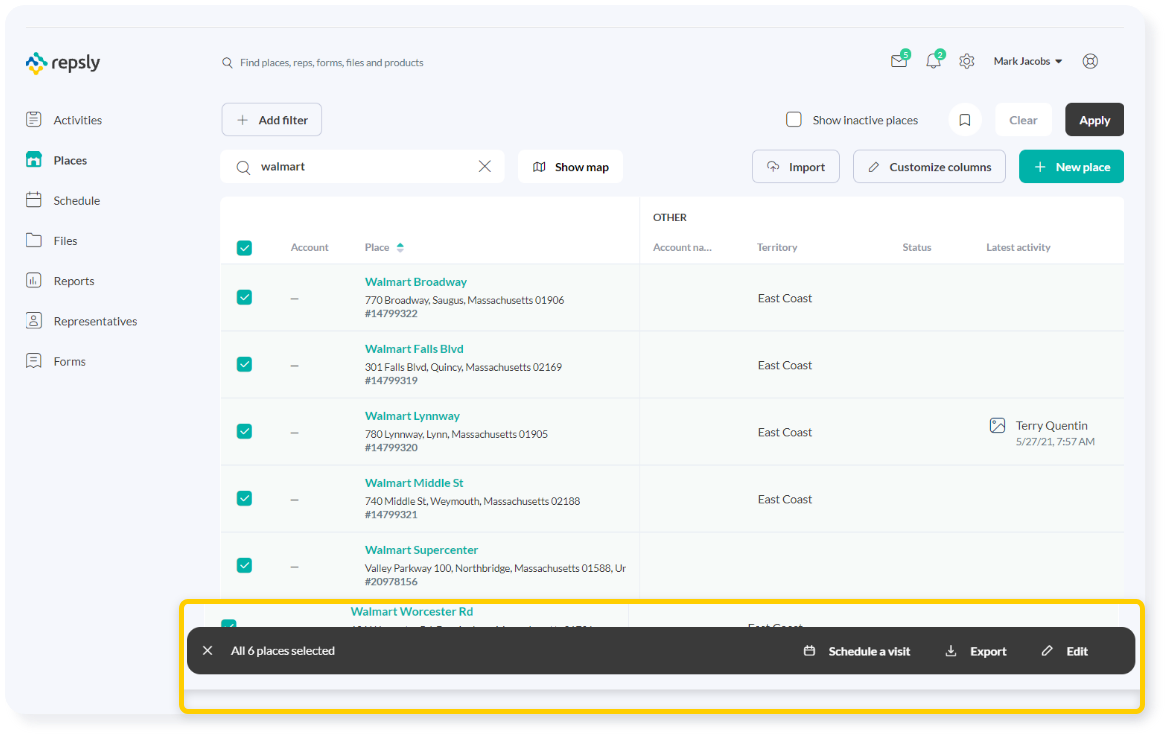Expand the Mark Jacobs user dropdown
Image resolution: width=1170 pixels, height=739 pixels.
click(1027, 61)
